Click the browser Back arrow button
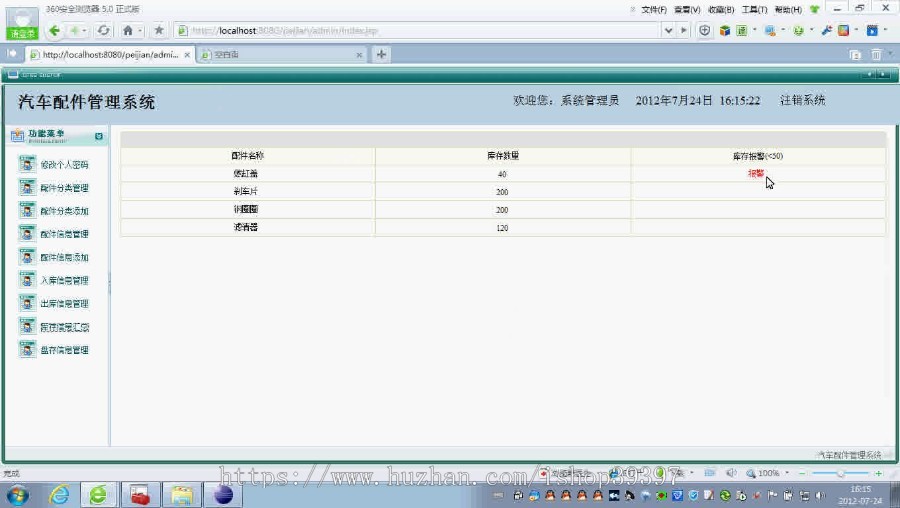The width and height of the screenshot is (900, 508). pyautogui.click(x=55, y=30)
